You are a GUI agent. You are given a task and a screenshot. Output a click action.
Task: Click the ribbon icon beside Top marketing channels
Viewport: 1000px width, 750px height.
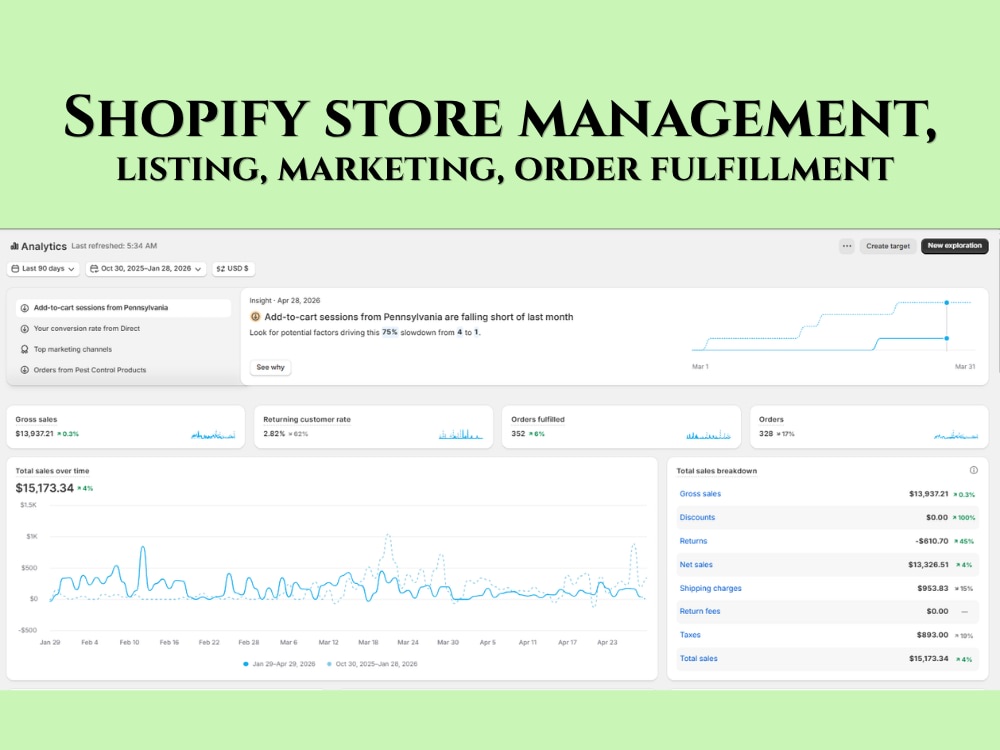pos(24,349)
